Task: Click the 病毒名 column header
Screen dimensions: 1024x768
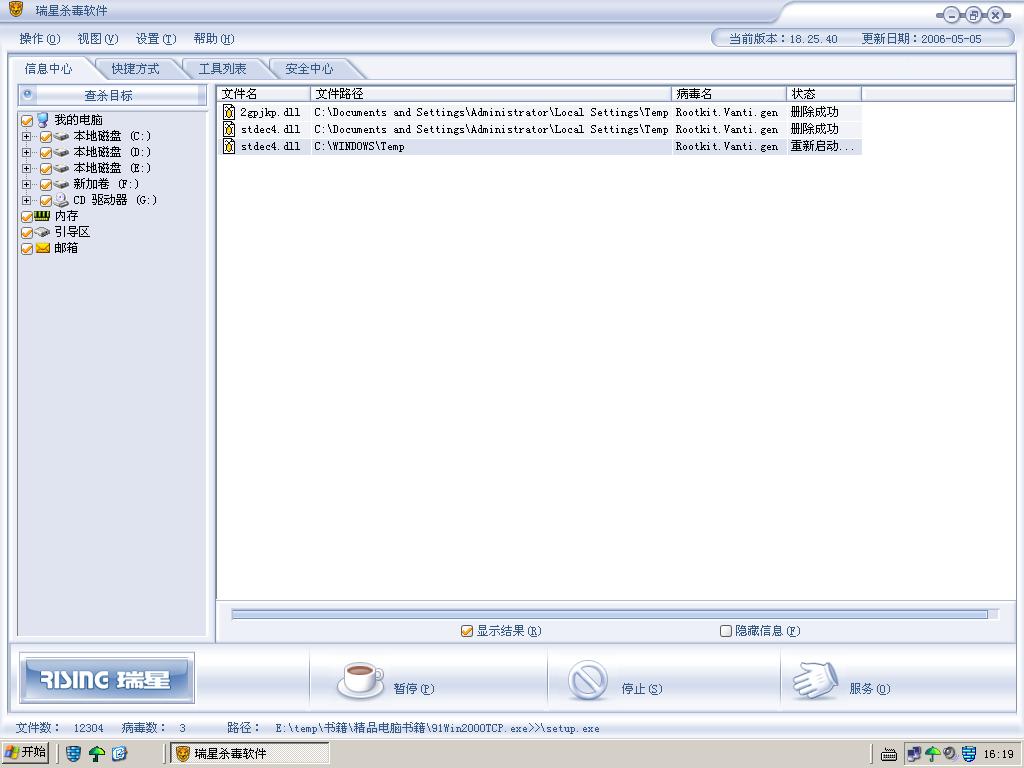Action: [729, 94]
